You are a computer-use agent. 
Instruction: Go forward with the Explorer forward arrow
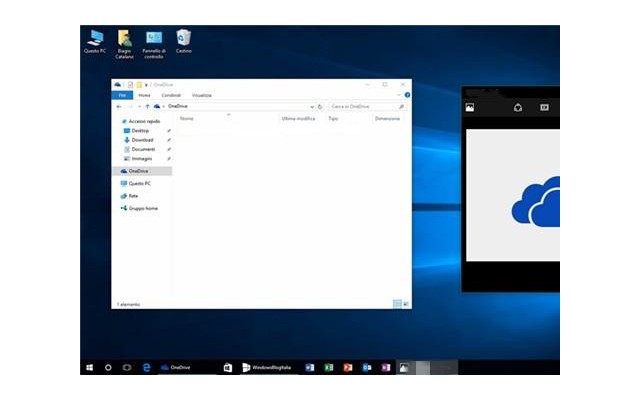130,107
